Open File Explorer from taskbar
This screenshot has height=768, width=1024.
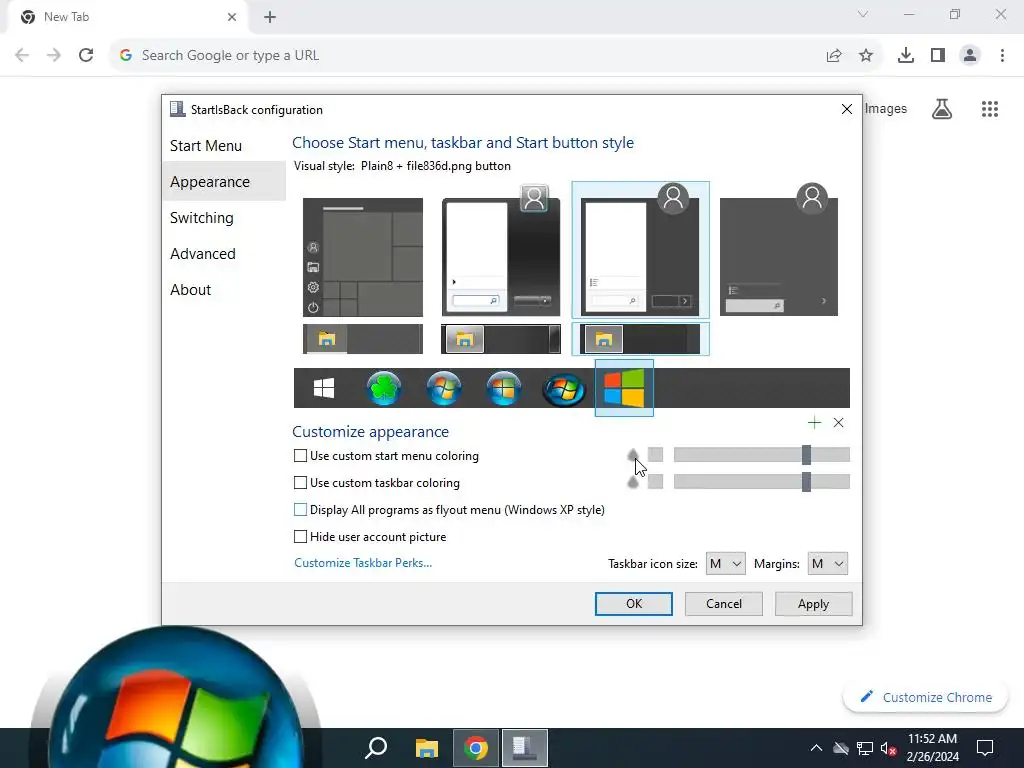click(426, 748)
